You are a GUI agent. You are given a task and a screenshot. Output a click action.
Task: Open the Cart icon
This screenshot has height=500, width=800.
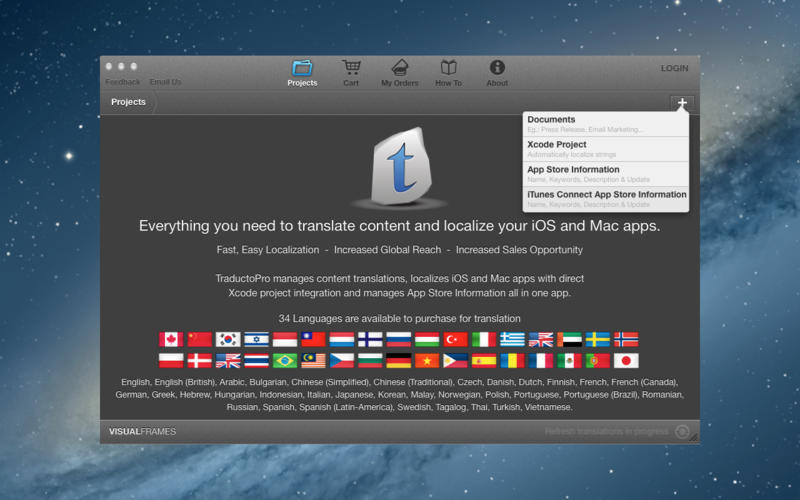point(351,67)
